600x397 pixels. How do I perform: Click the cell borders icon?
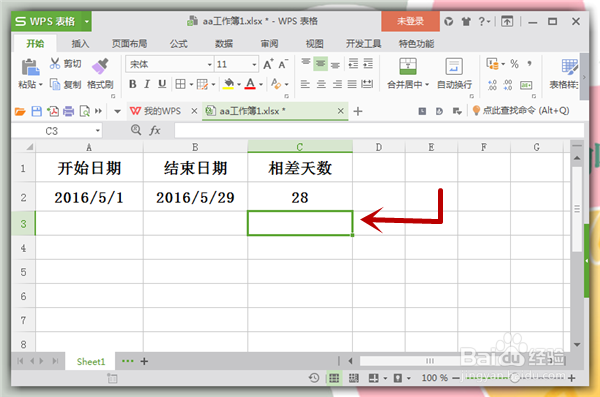click(180, 84)
